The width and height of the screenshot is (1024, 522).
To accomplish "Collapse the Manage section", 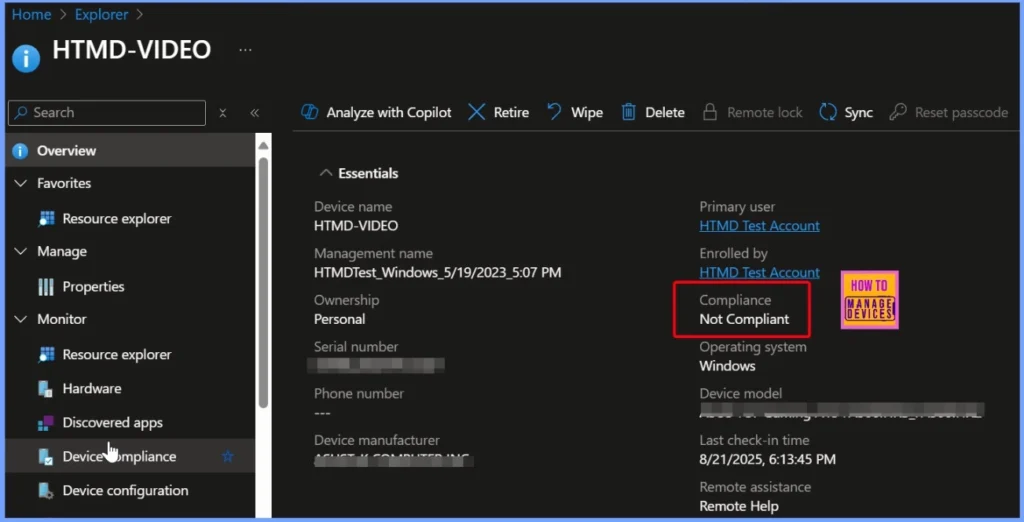I will coord(20,252).
